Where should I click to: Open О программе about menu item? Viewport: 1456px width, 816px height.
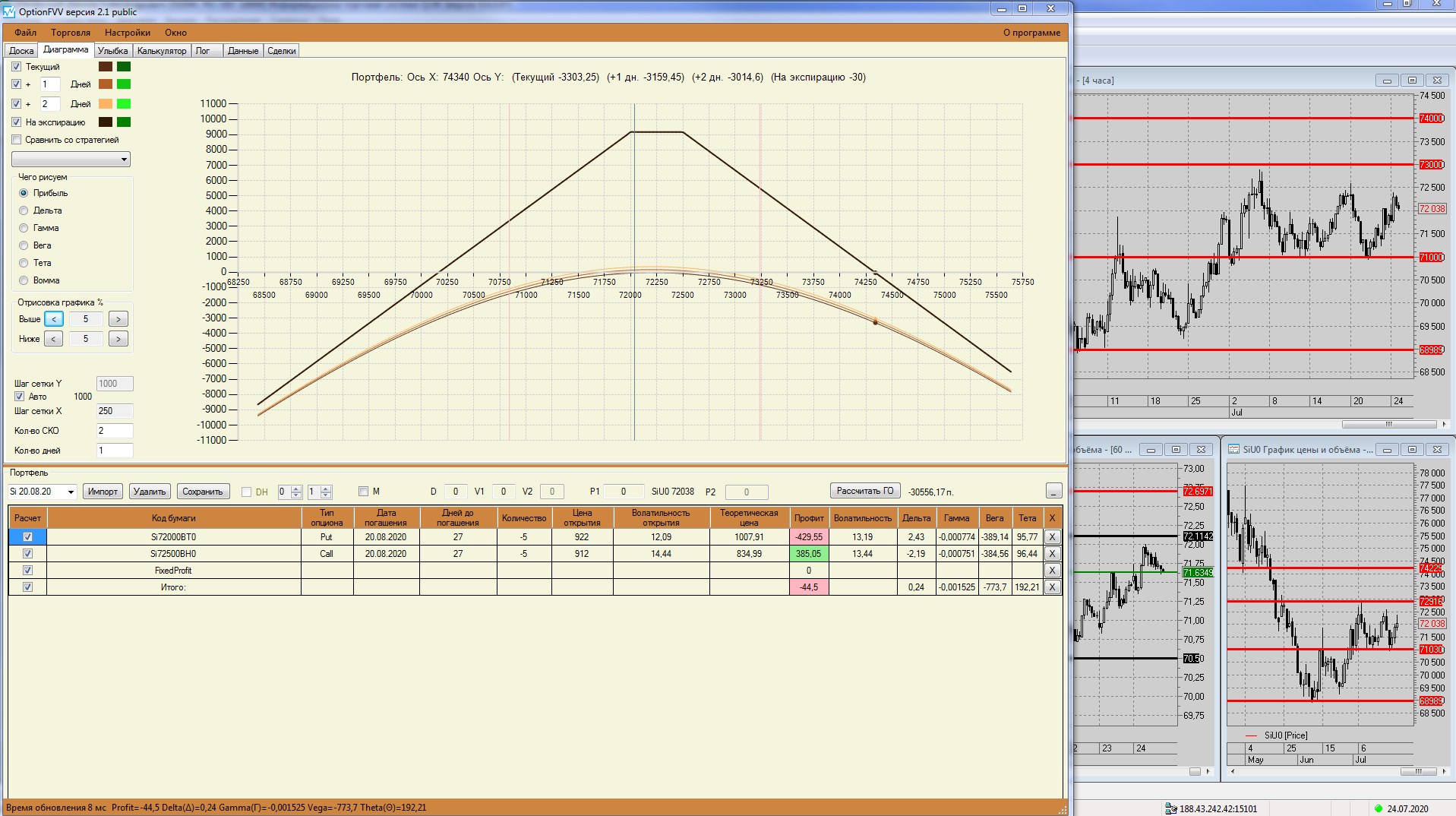(1031, 33)
